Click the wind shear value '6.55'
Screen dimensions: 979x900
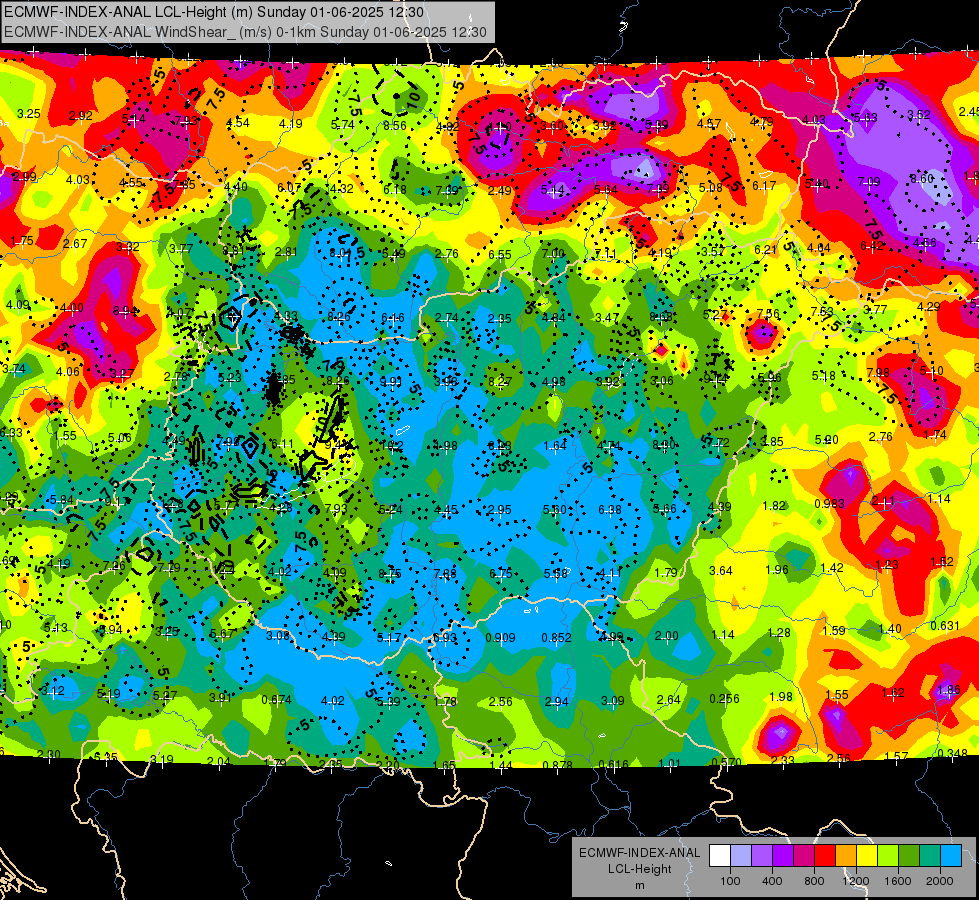500,254
